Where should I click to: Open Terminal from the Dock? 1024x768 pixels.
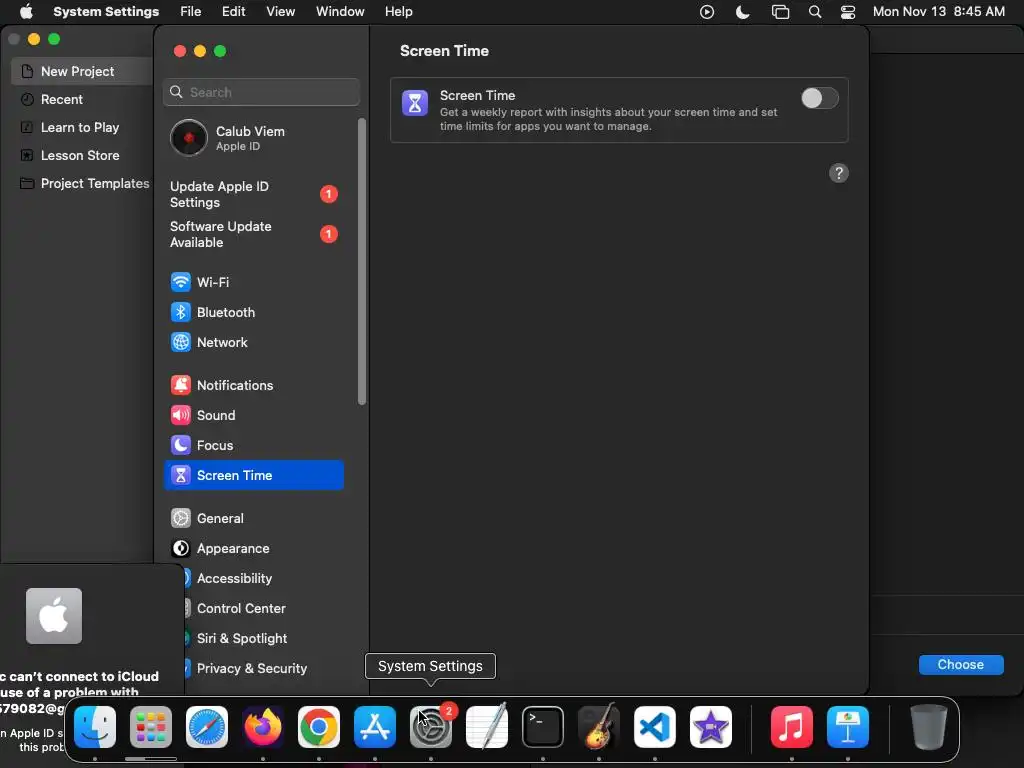click(543, 727)
